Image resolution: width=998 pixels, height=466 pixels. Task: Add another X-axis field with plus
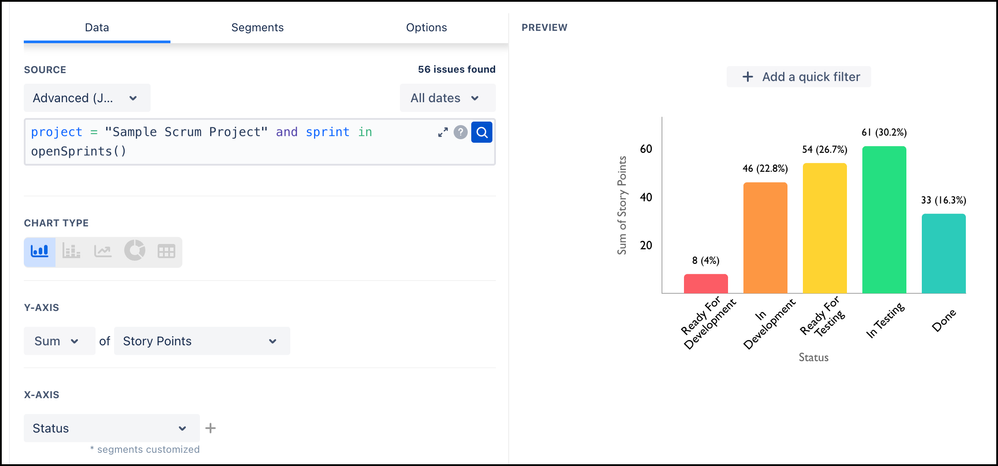coord(211,428)
